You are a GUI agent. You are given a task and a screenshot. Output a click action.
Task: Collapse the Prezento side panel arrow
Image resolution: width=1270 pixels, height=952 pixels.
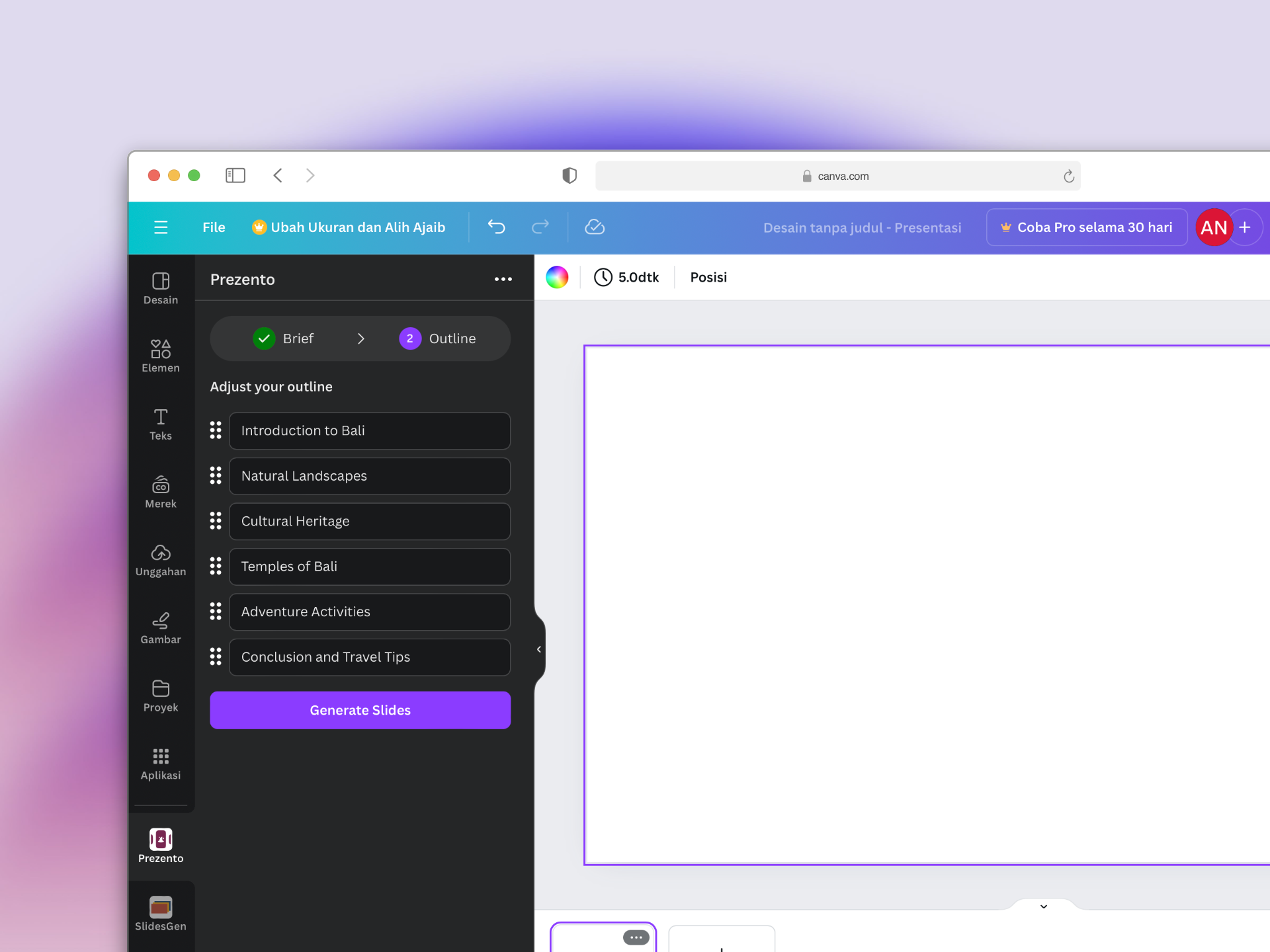pos(539,649)
